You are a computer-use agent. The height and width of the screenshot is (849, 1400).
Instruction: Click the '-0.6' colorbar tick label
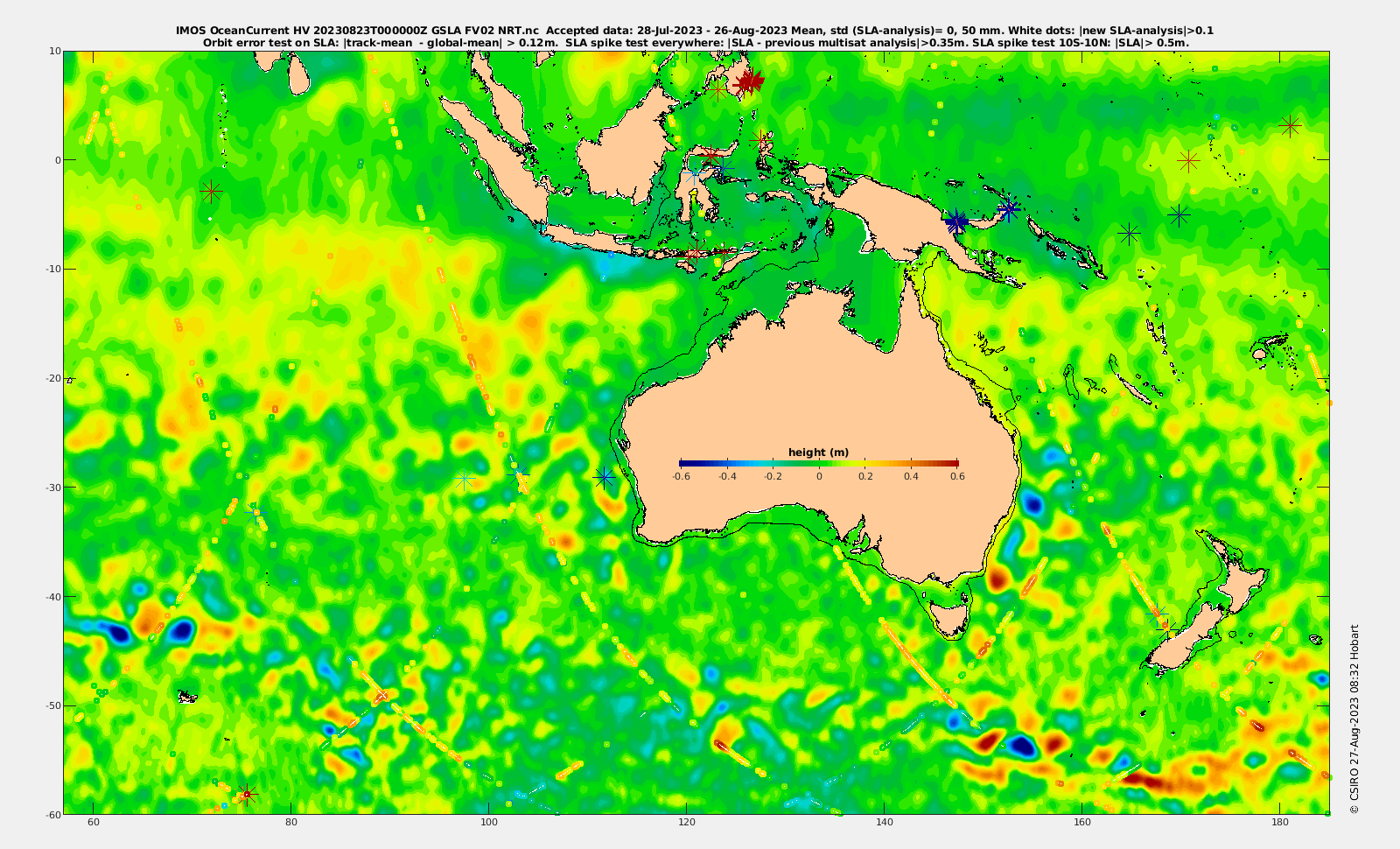pos(681,477)
